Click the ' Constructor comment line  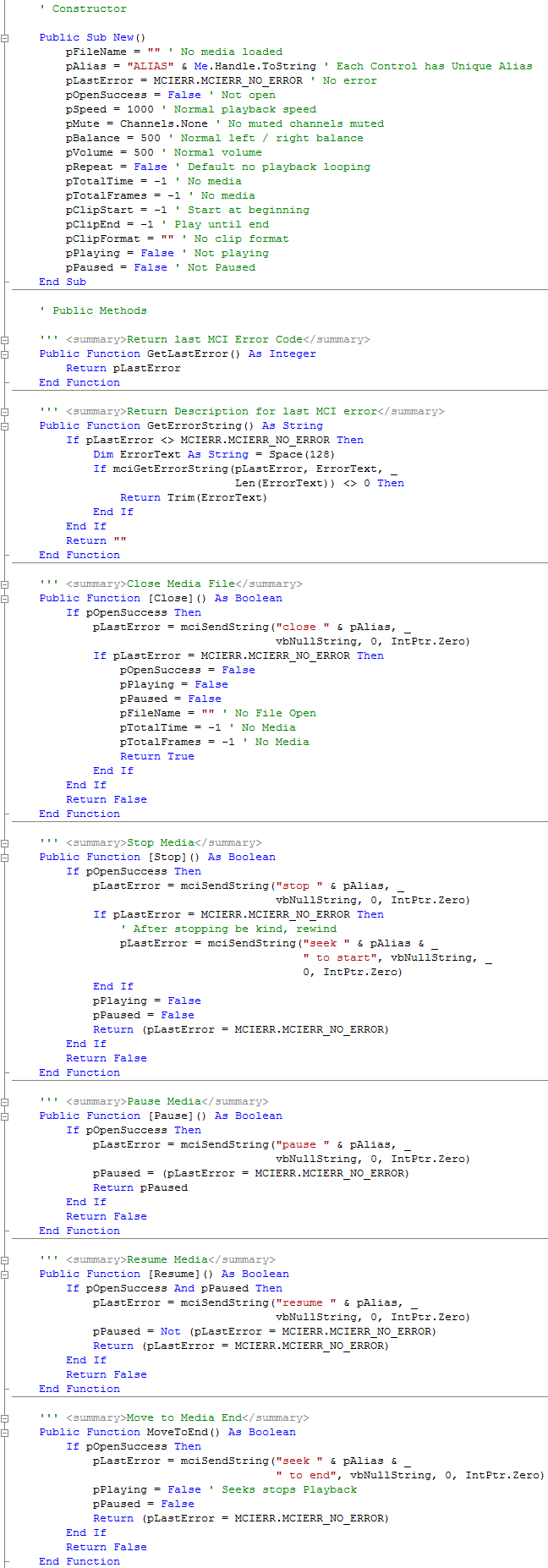[x=83, y=8]
